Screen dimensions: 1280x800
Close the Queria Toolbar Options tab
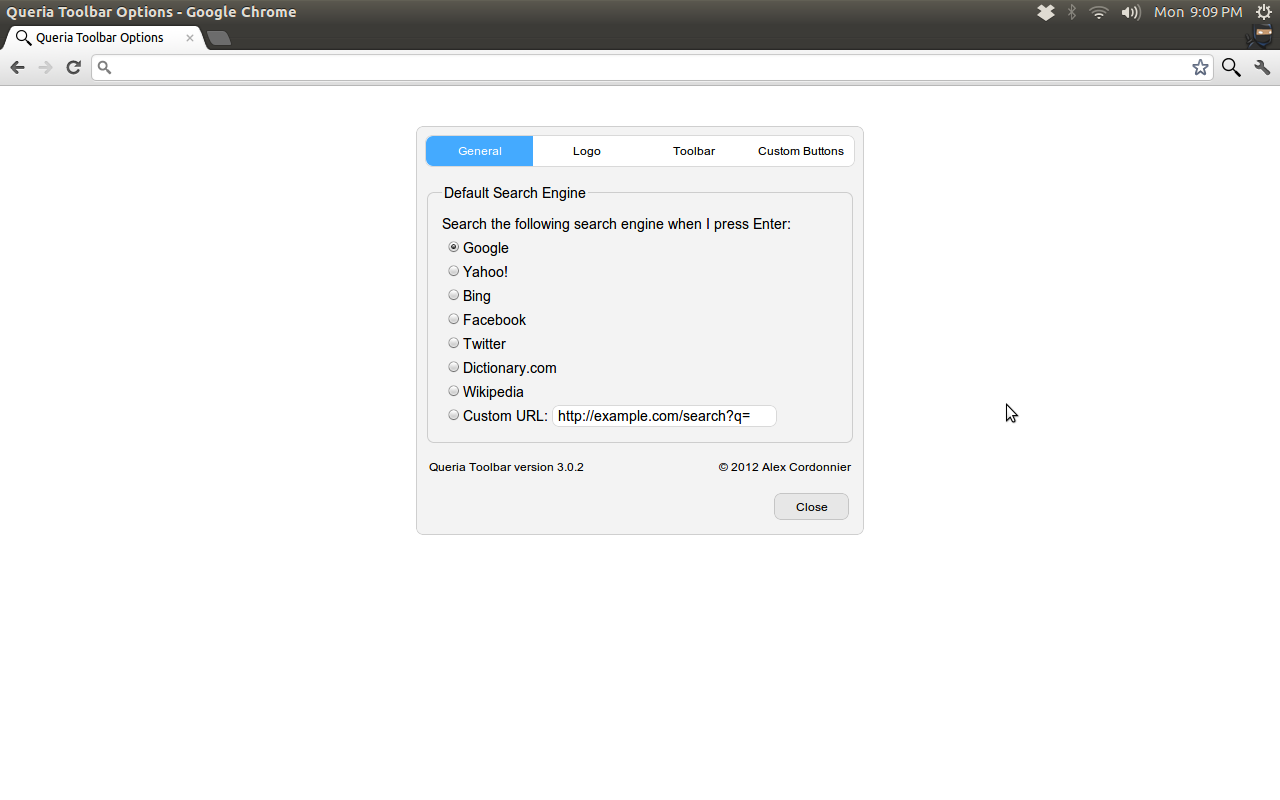pos(190,38)
